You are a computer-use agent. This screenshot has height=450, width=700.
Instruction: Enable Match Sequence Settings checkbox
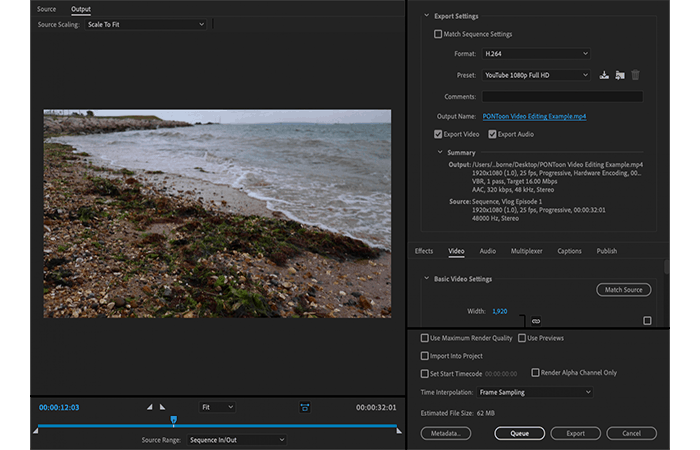(x=438, y=34)
